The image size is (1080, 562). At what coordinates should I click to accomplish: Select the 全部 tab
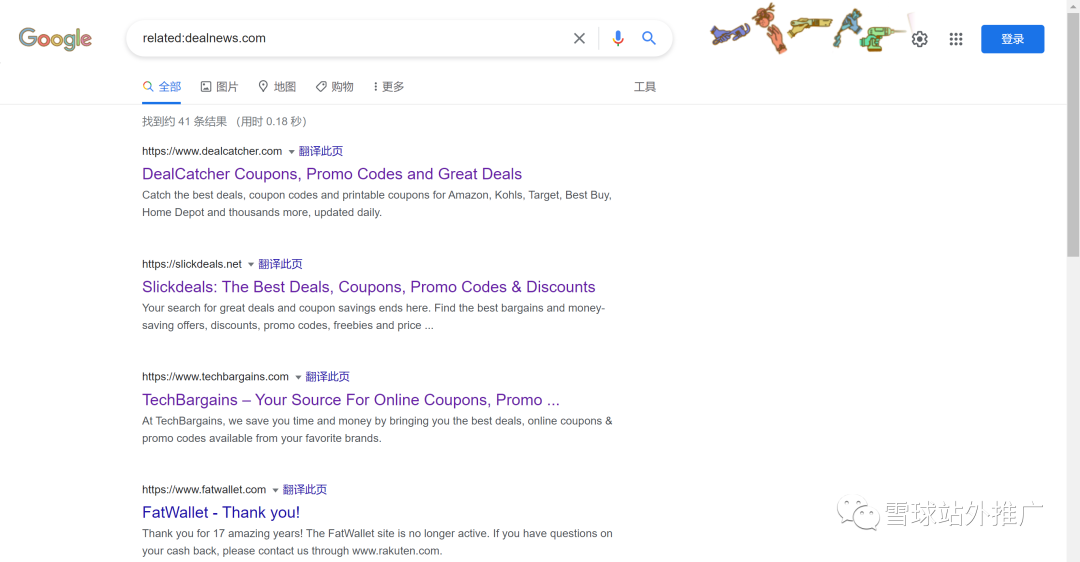point(162,87)
